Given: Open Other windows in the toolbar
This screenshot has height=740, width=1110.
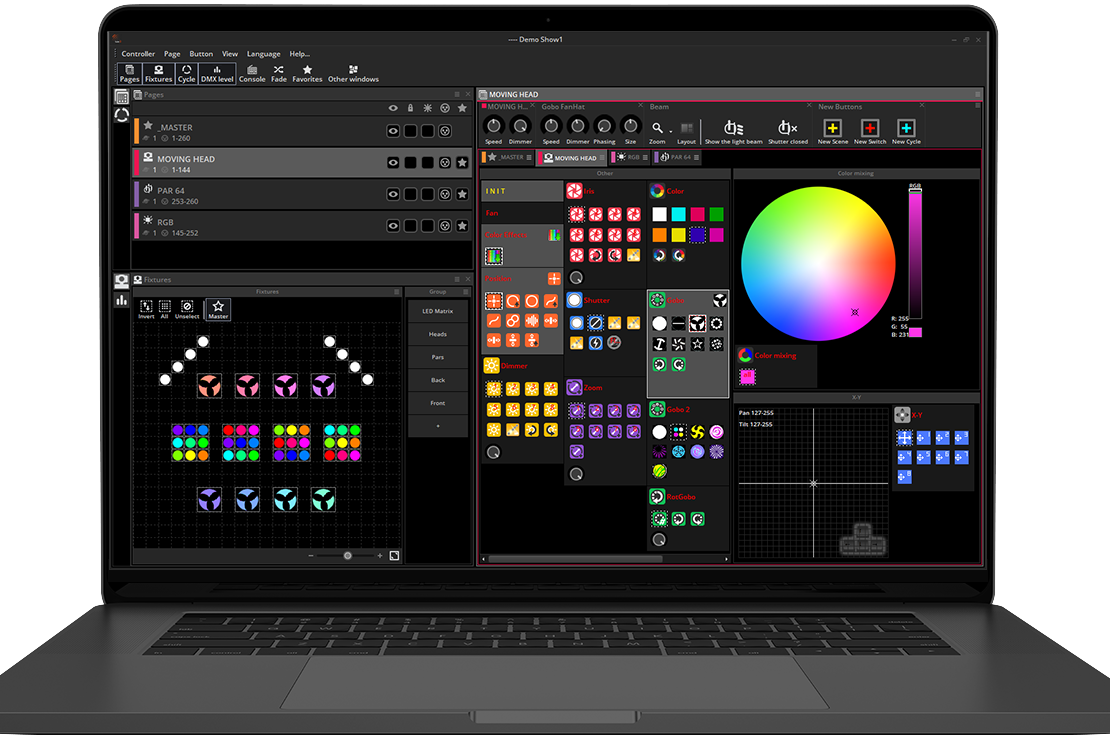Looking at the screenshot, I should coord(353,73).
